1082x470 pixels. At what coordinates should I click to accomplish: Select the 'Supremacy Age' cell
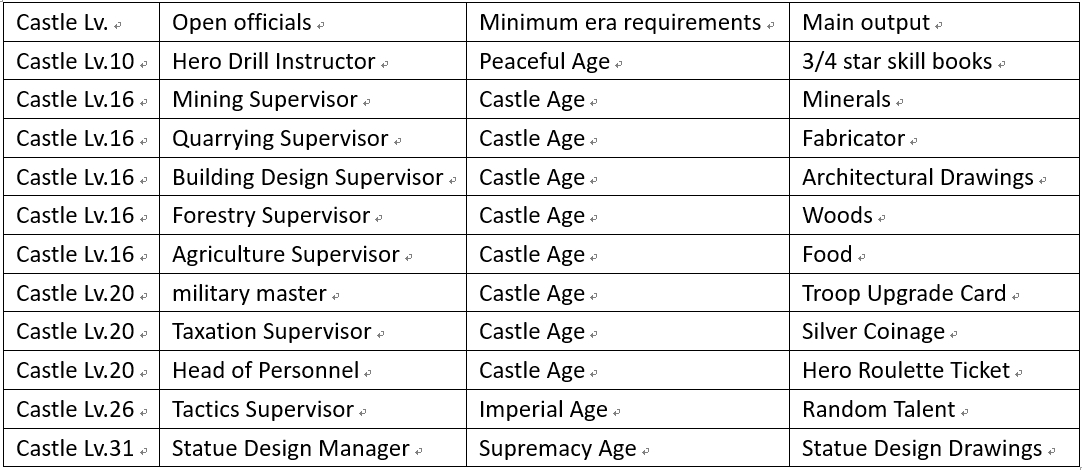(x=558, y=449)
